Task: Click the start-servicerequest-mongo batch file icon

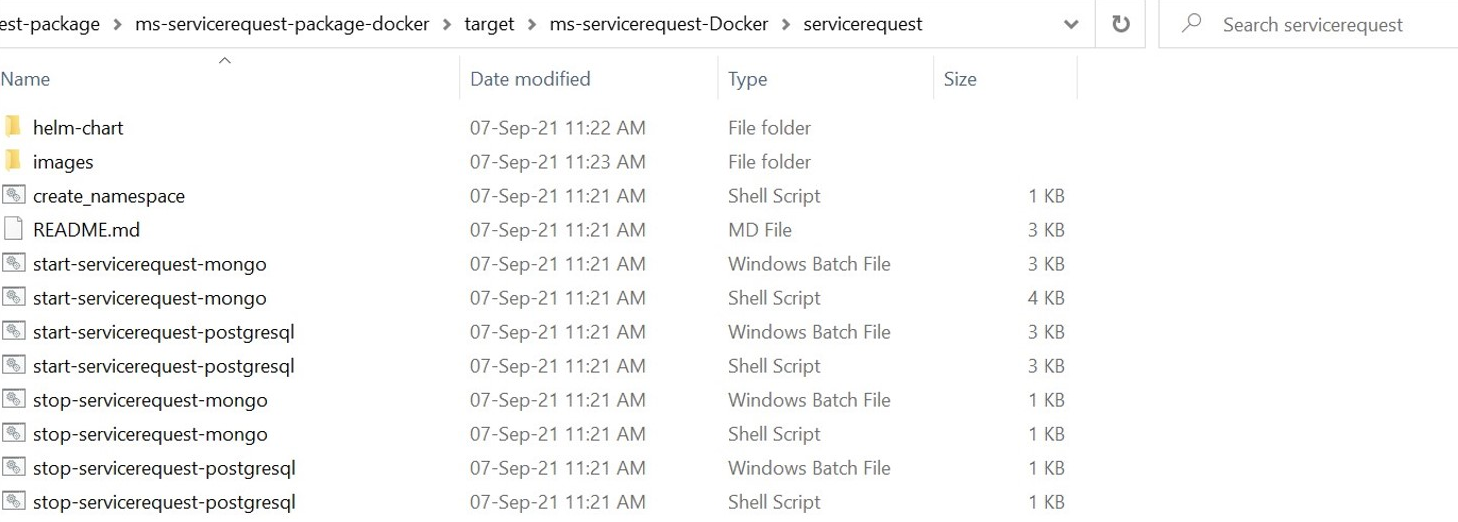Action: [13, 264]
